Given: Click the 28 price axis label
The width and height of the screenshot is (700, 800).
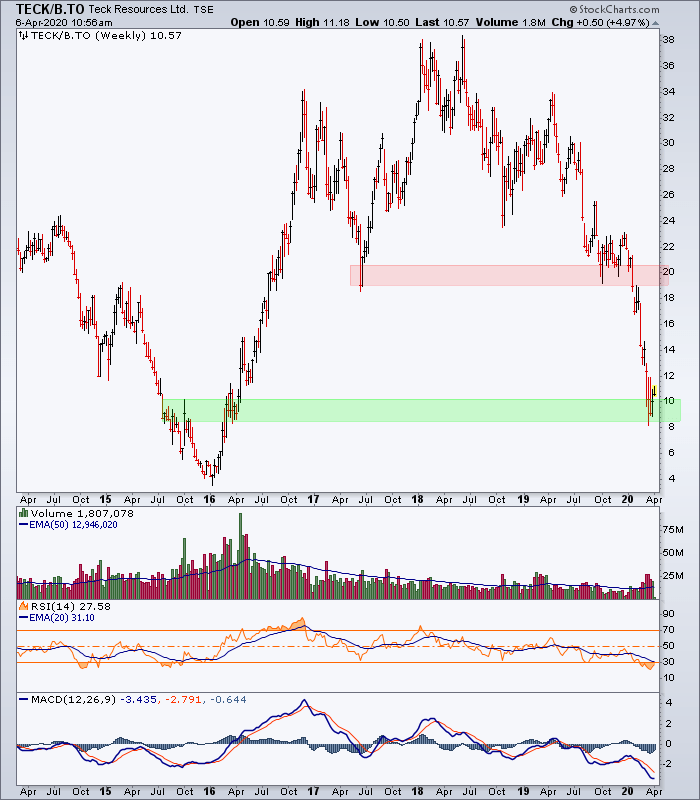Looking at the screenshot, I should 668,169.
